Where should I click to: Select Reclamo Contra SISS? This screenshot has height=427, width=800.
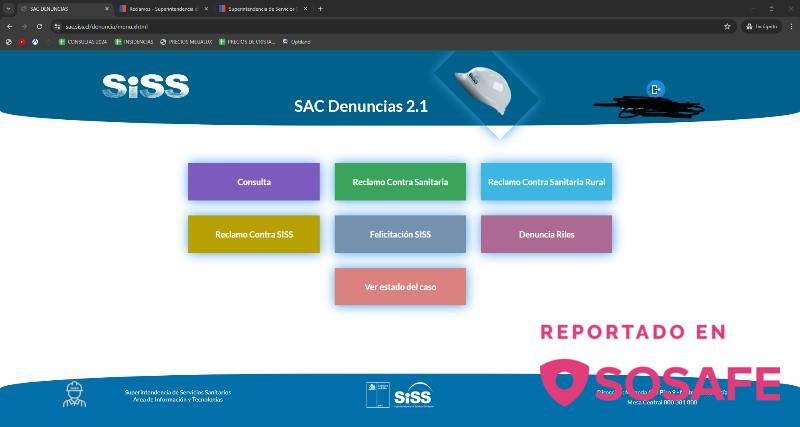coord(254,234)
